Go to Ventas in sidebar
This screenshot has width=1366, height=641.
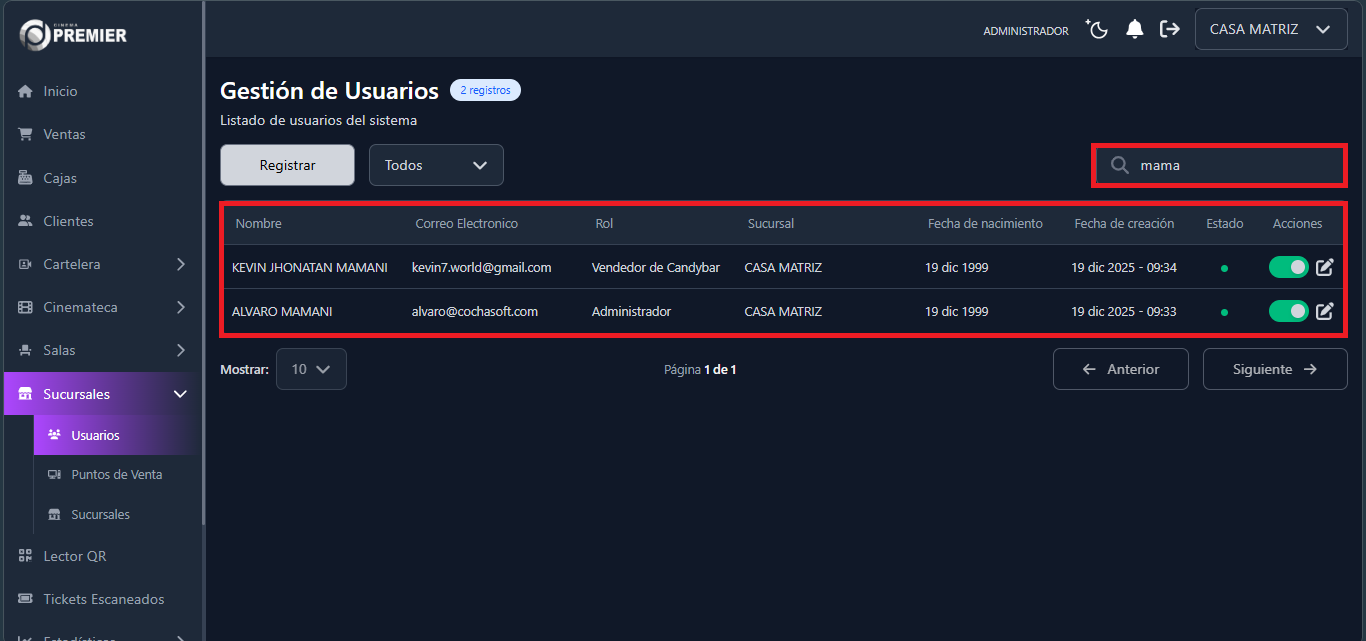pos(64,134)
